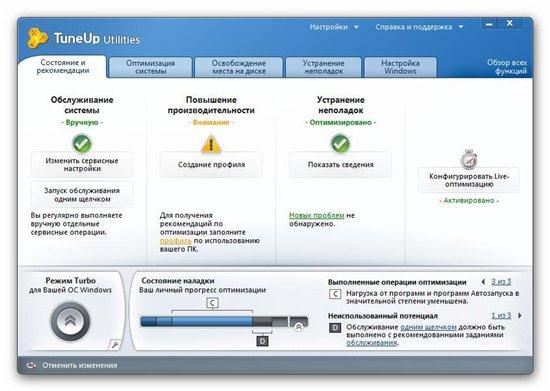
Task: Open the 1 из 3 counter link
Action: coord(501,316)
